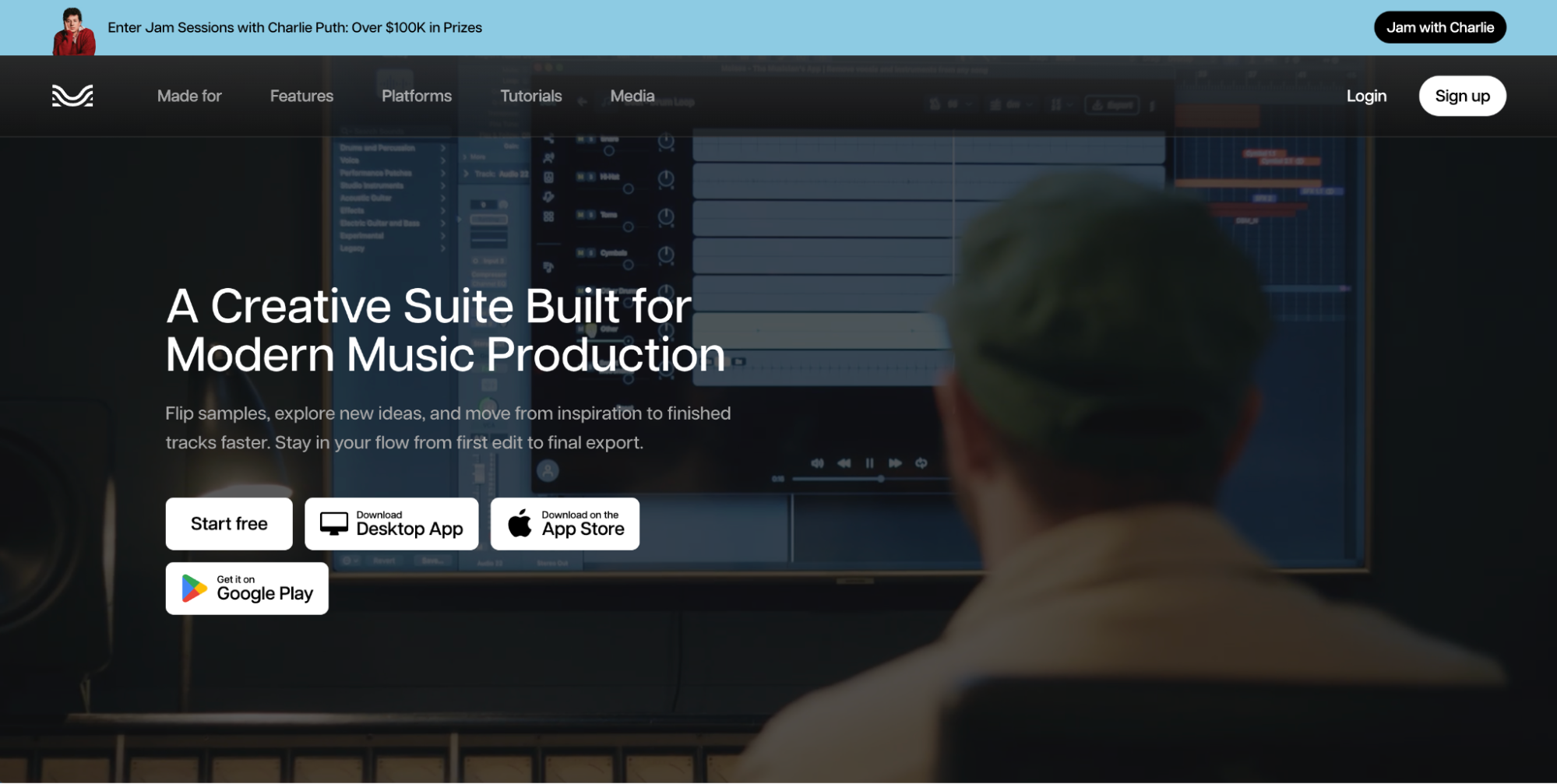The image size is (1557, 784).
Task: Click the Moises wave logo
Action: [x=72, y=96]
